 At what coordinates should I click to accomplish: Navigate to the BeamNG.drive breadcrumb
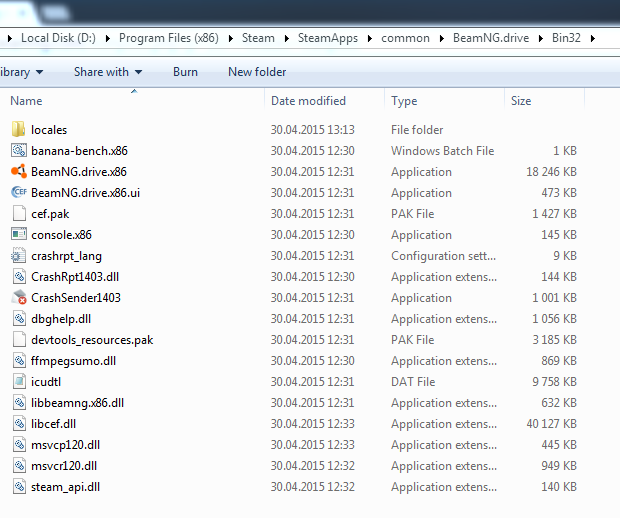point(491,38)
